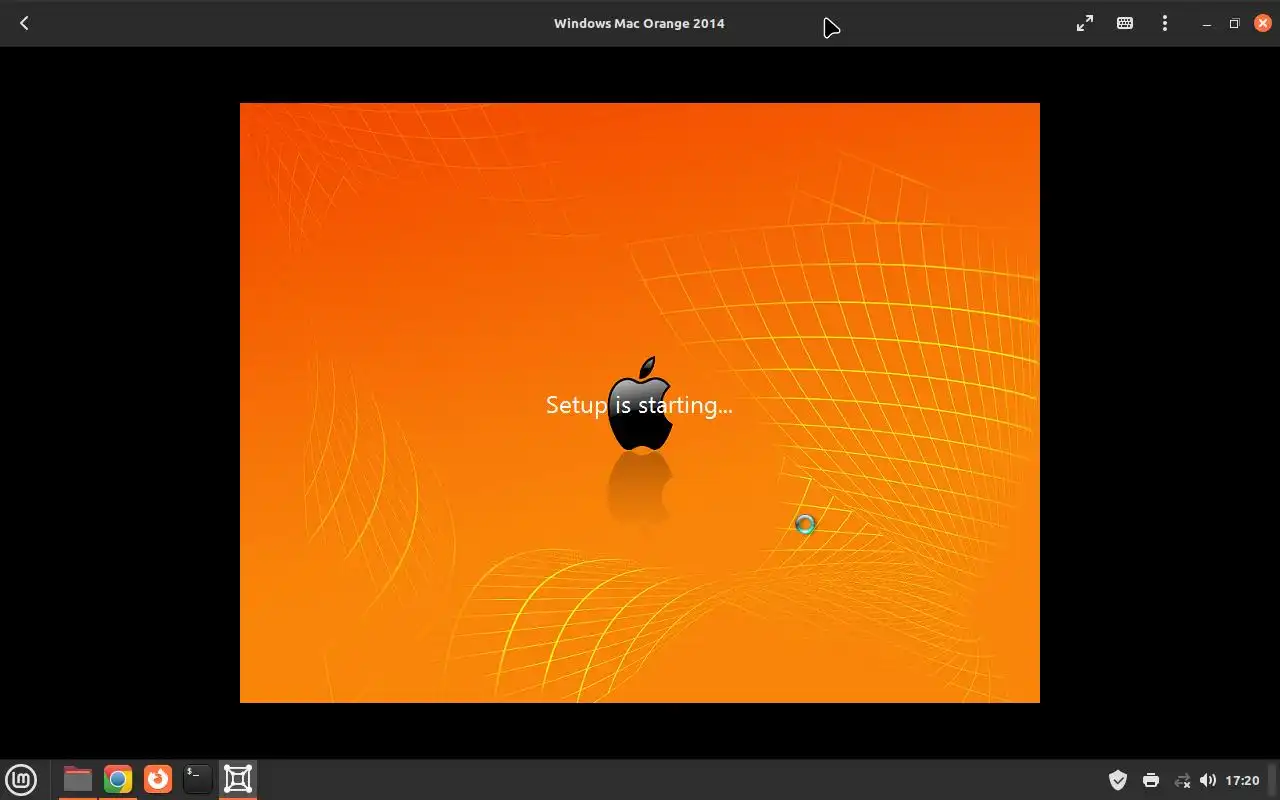Minimize the Boxes window

point(1207,24)
